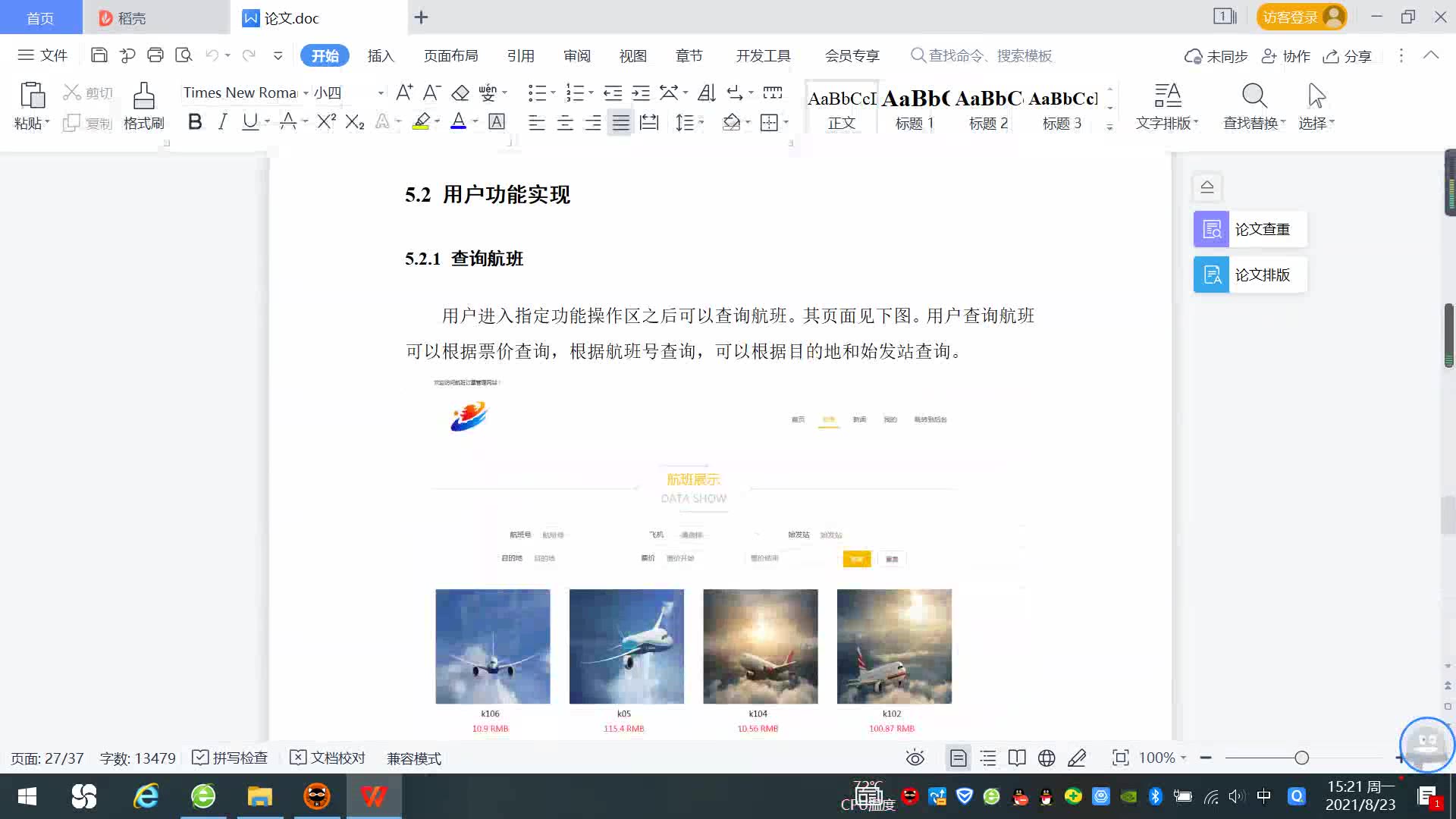1456x819 pixels.
Task: Click the zoom slider handle
Action: click(x=1302, y=758)
